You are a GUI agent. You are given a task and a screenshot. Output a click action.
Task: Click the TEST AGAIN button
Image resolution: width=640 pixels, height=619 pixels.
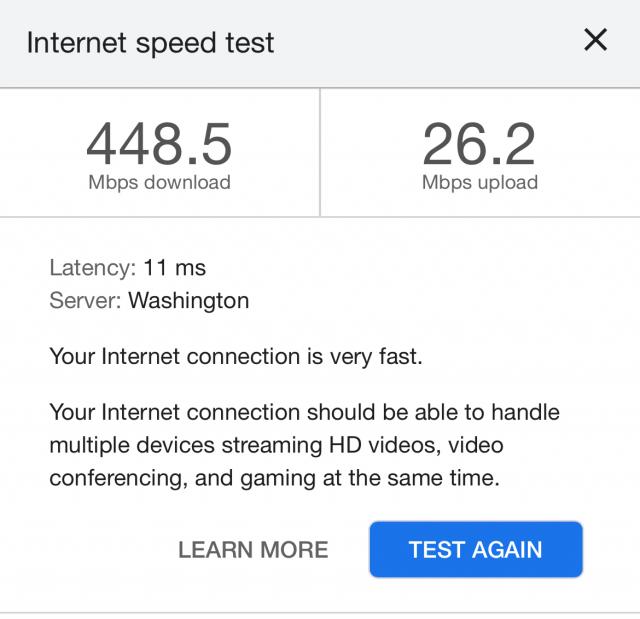(x=476, y=549)
